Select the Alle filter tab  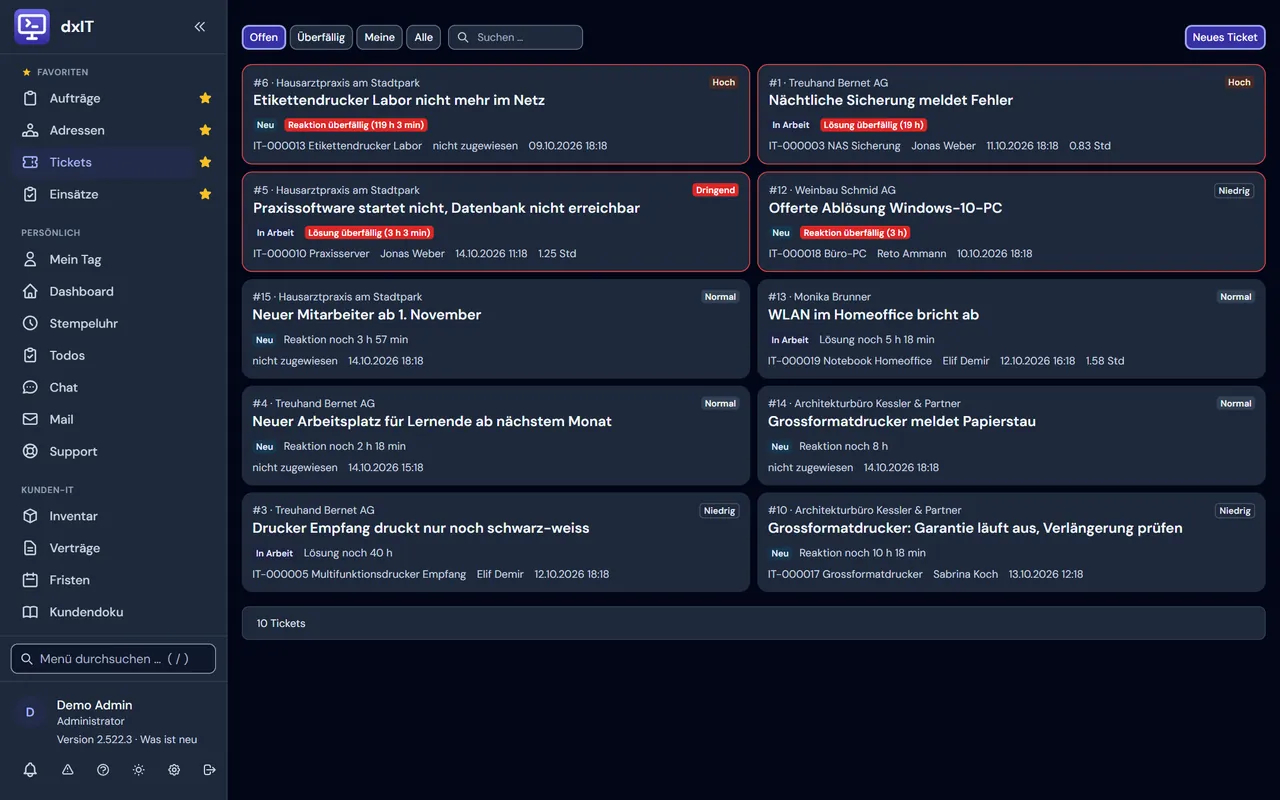tap(424, 37)
